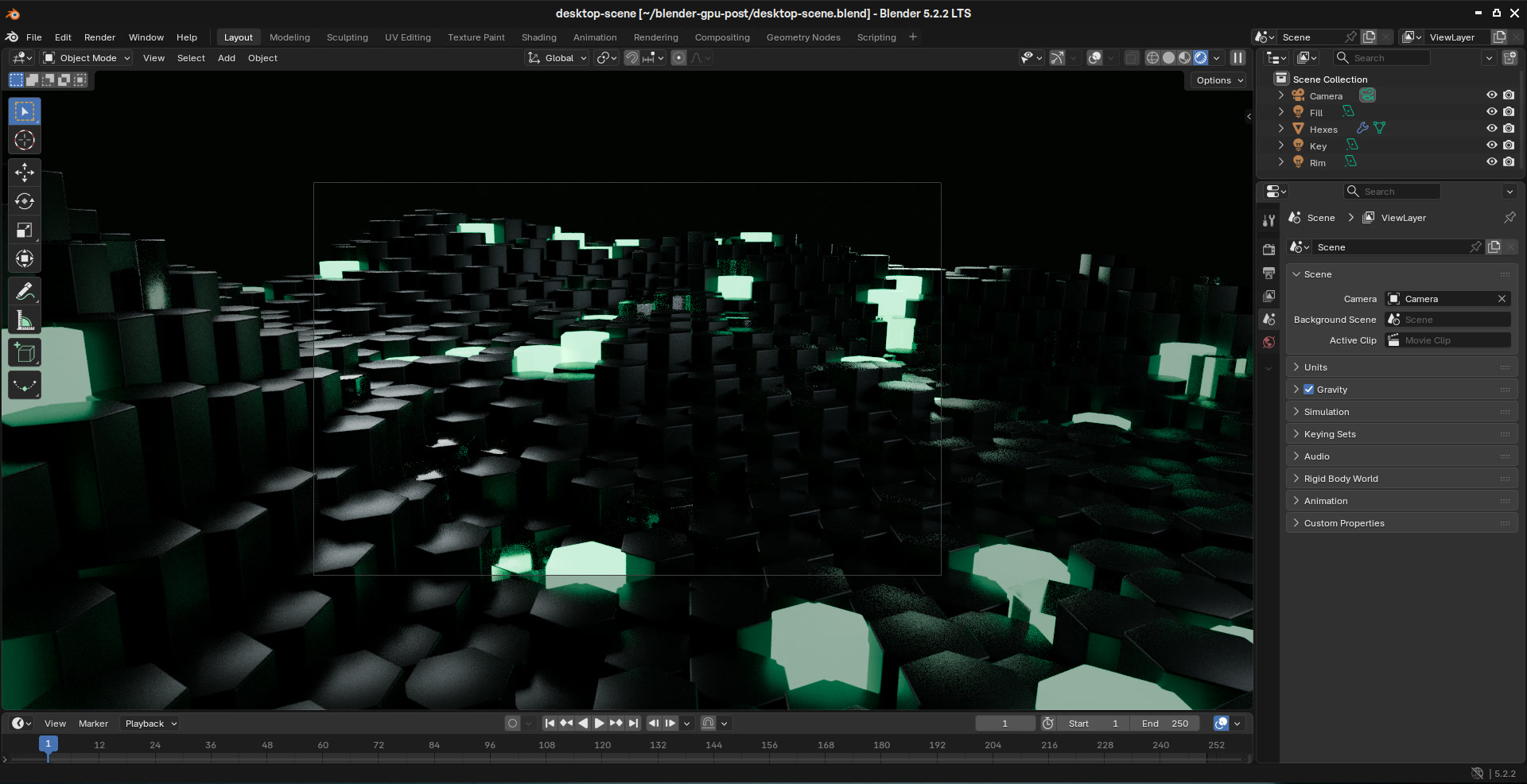The width and height of the screenshot is (1527, 784).
Task: Disable Camera in renders
Action: pos(1509,95)
